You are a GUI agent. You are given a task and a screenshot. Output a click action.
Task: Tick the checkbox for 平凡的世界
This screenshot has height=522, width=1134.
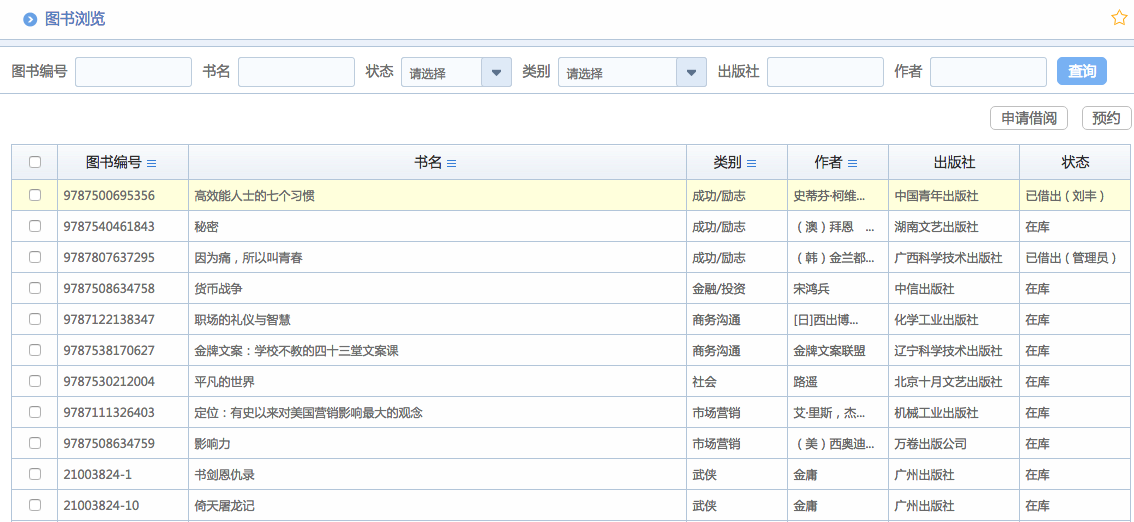point(35,381)
